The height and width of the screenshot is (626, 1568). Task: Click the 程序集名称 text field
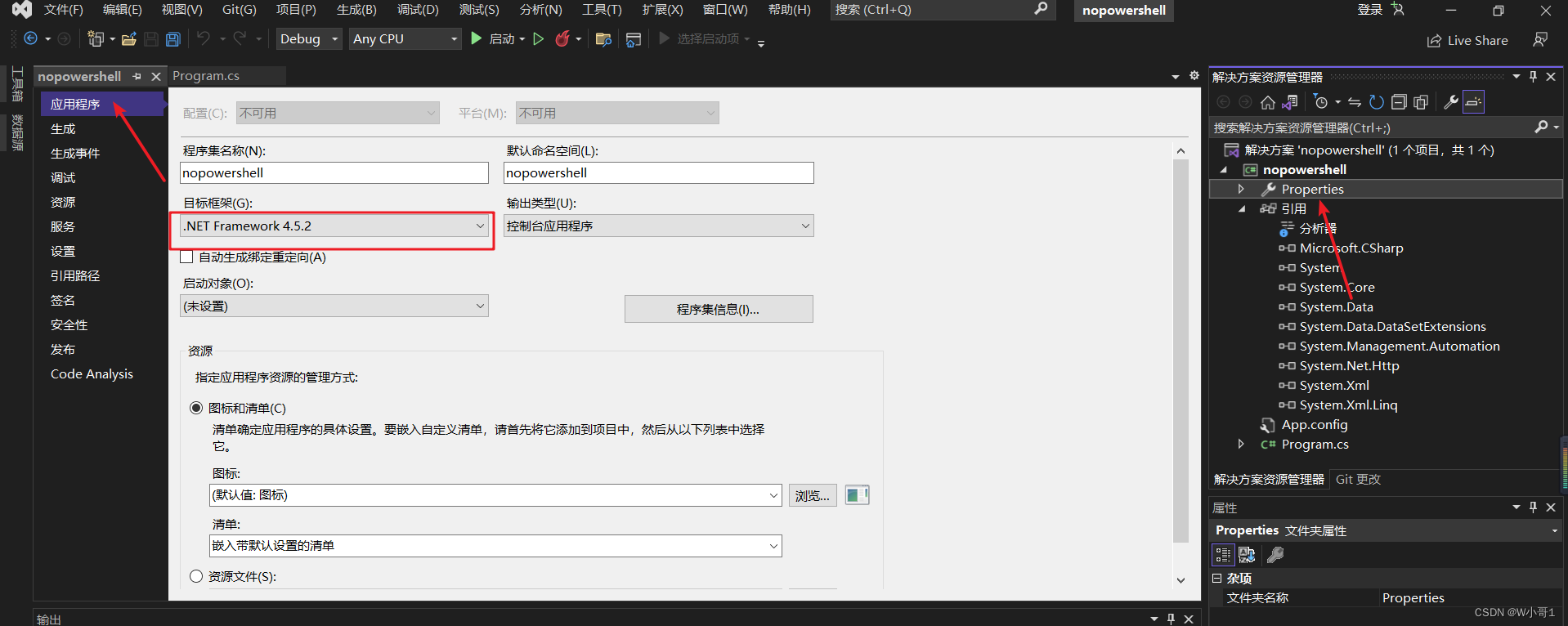click(x=334, y=172)
